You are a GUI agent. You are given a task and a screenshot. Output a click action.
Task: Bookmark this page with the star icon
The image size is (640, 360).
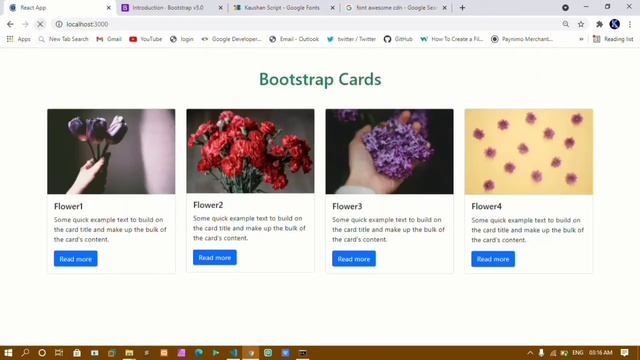coord(581,24)
